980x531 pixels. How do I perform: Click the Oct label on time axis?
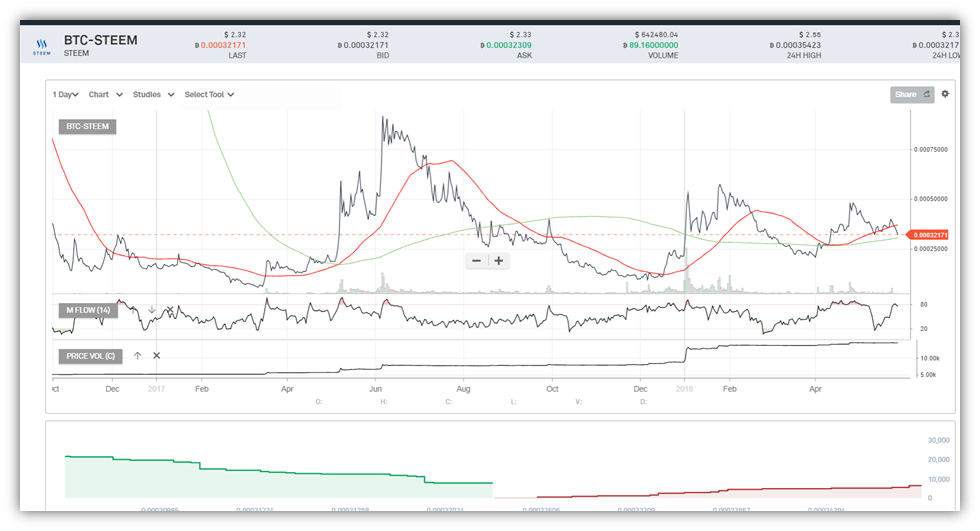coord(552,389)
